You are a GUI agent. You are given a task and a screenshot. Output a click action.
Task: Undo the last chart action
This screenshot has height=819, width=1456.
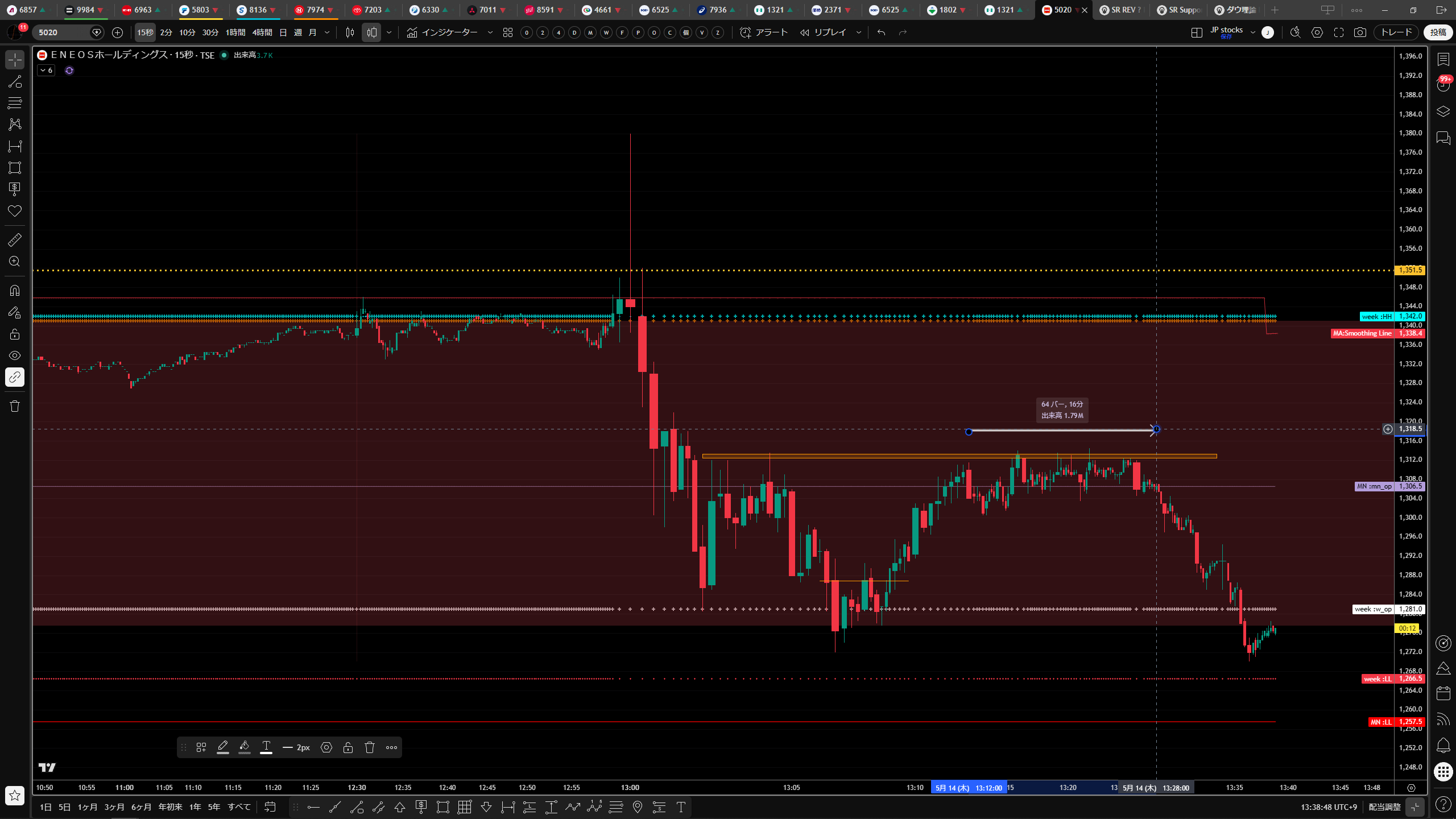click(x=881, y=32)
